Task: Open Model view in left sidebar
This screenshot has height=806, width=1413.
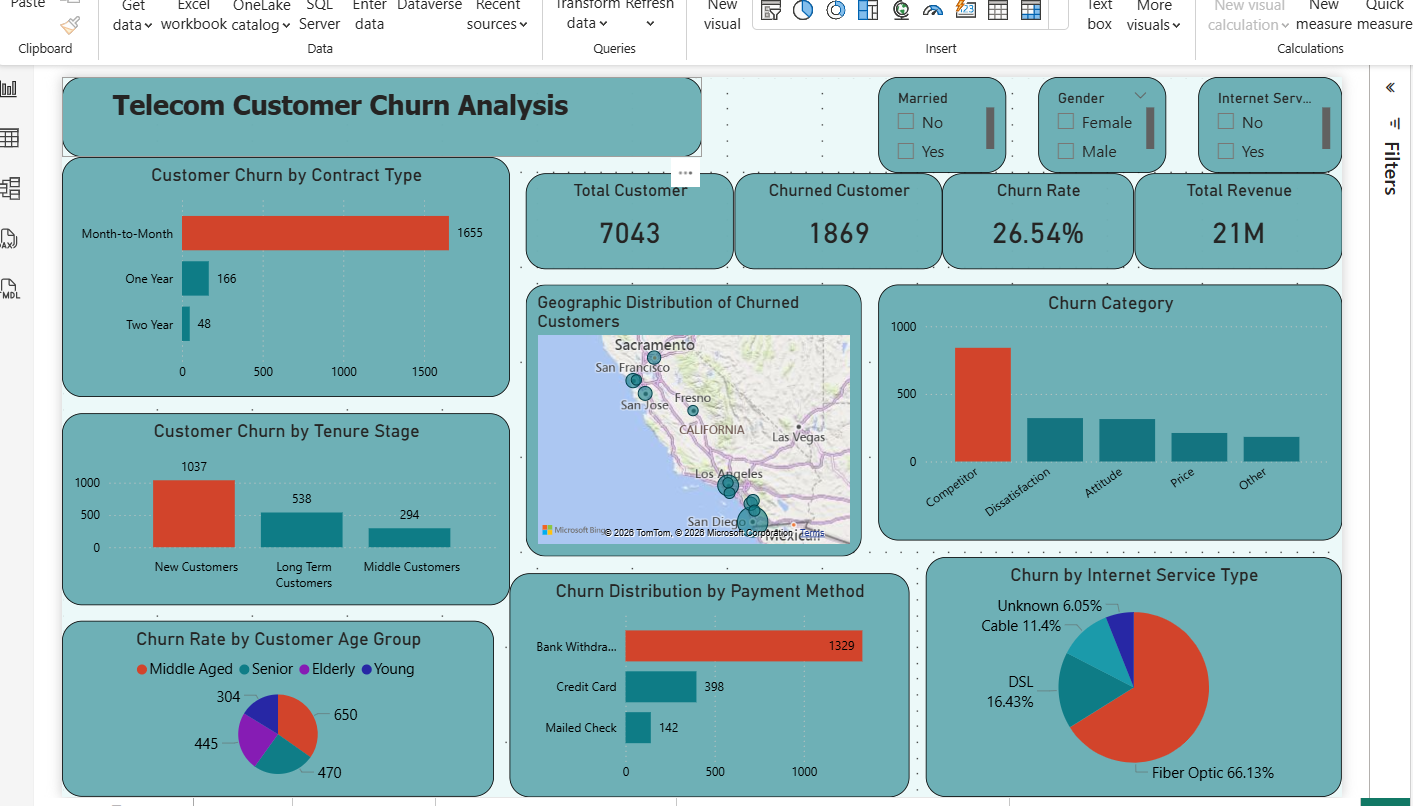Action: click(10, 188)
